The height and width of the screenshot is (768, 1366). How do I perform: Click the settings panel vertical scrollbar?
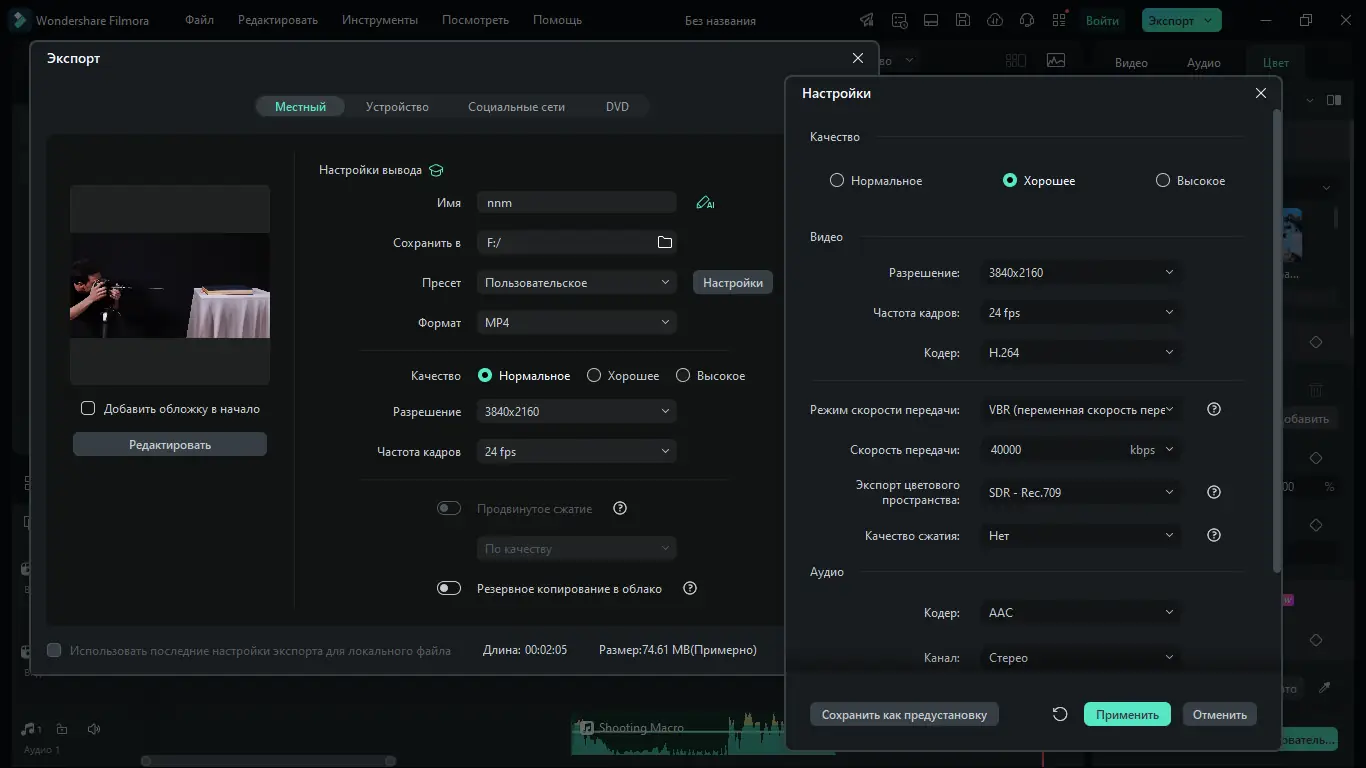pyautogui.click(x=1276, y=342)
